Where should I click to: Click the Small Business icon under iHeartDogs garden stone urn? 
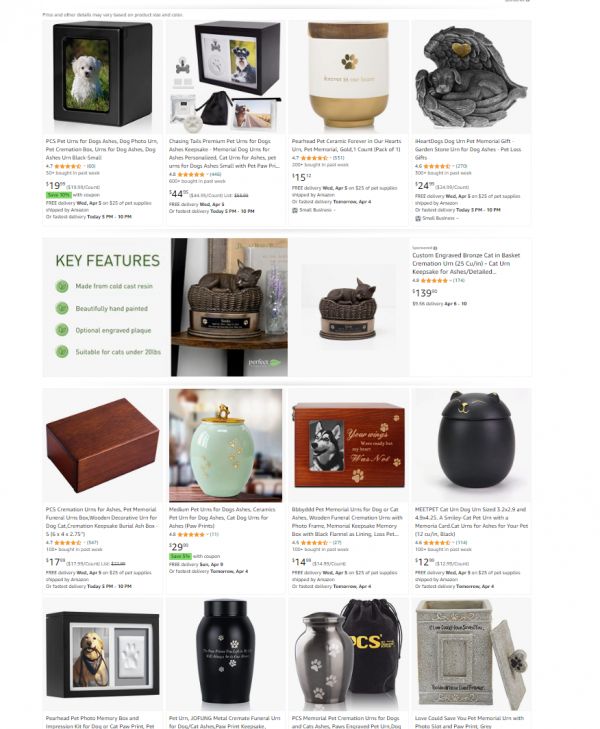[418, 218]
